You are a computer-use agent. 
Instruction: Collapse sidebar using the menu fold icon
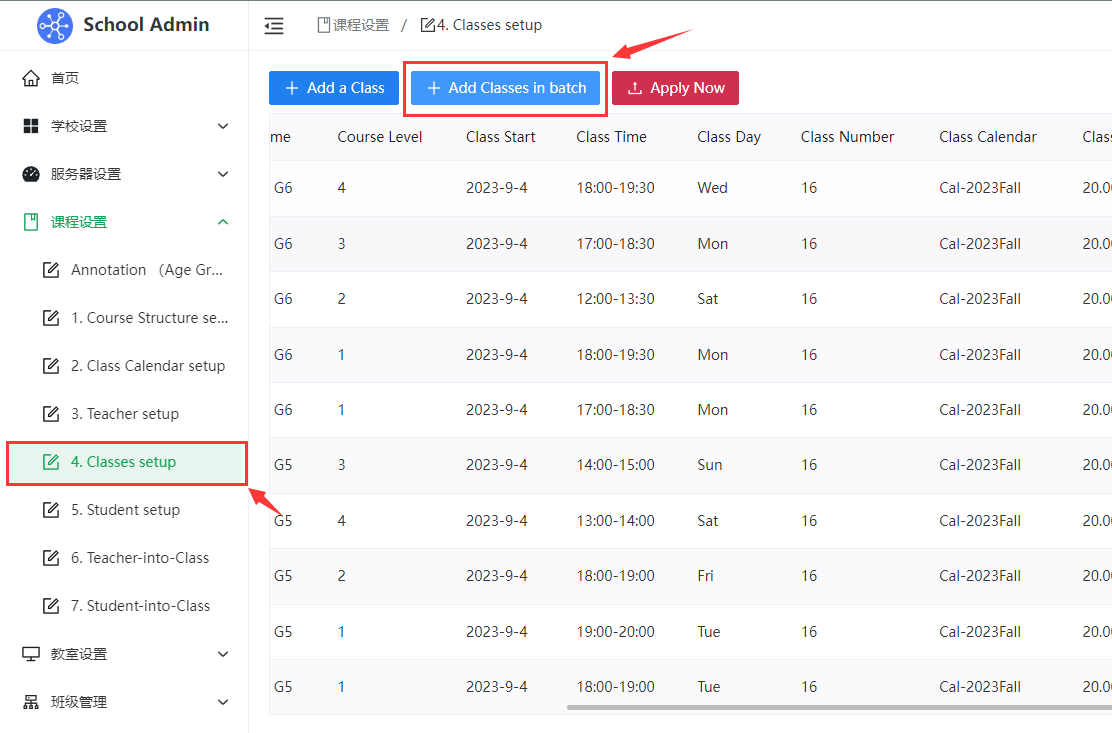click(274, 26)
